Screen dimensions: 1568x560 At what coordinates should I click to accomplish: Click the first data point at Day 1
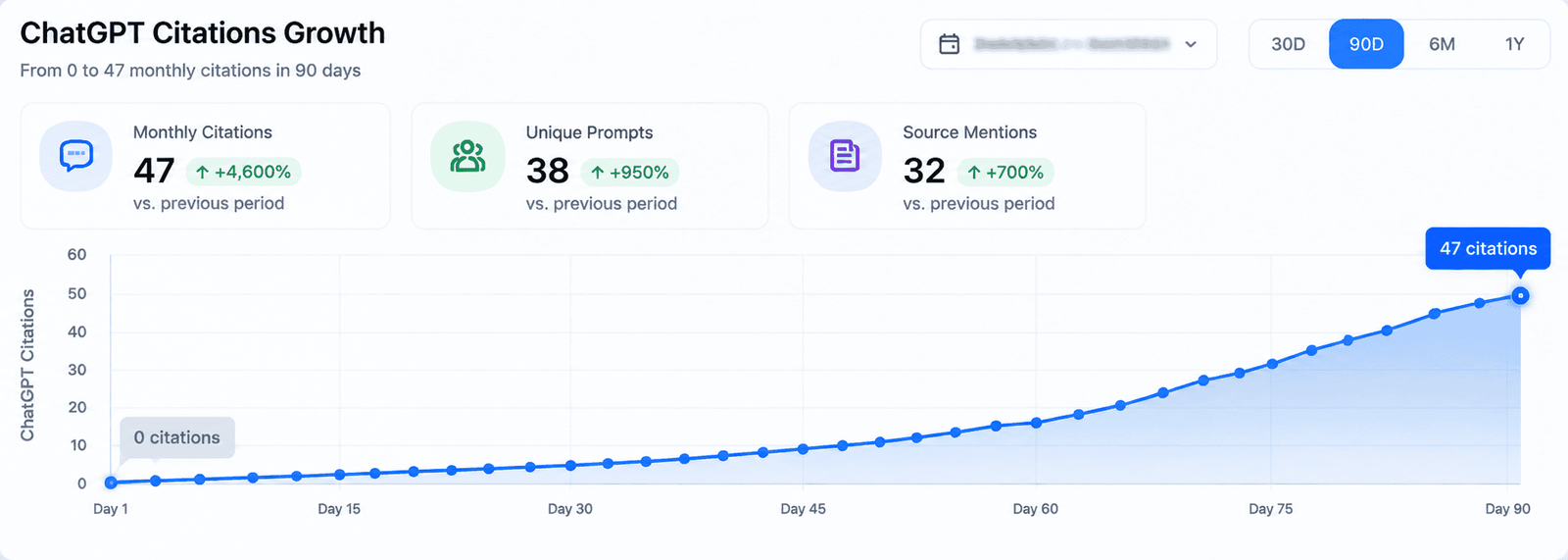tap(111, 483)
